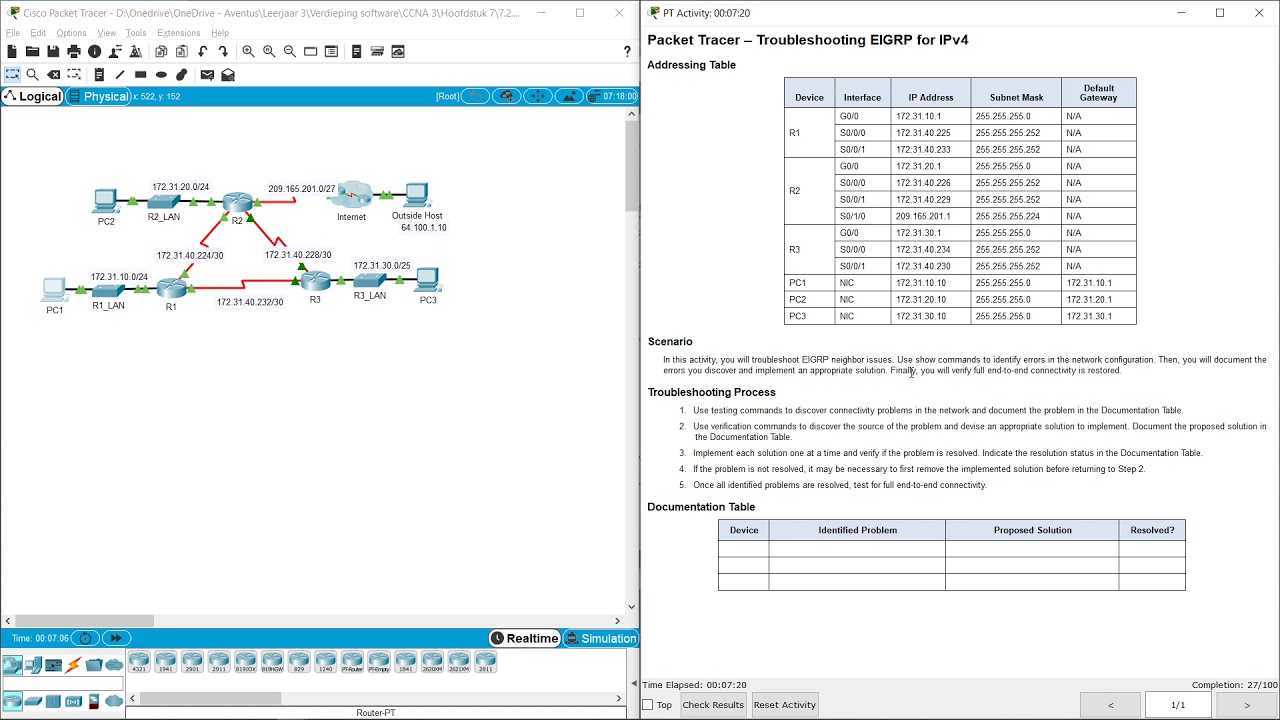This screenshot has width=1280, height=720.
Task: Click the Help question mark icon
Action: (628, 51)
